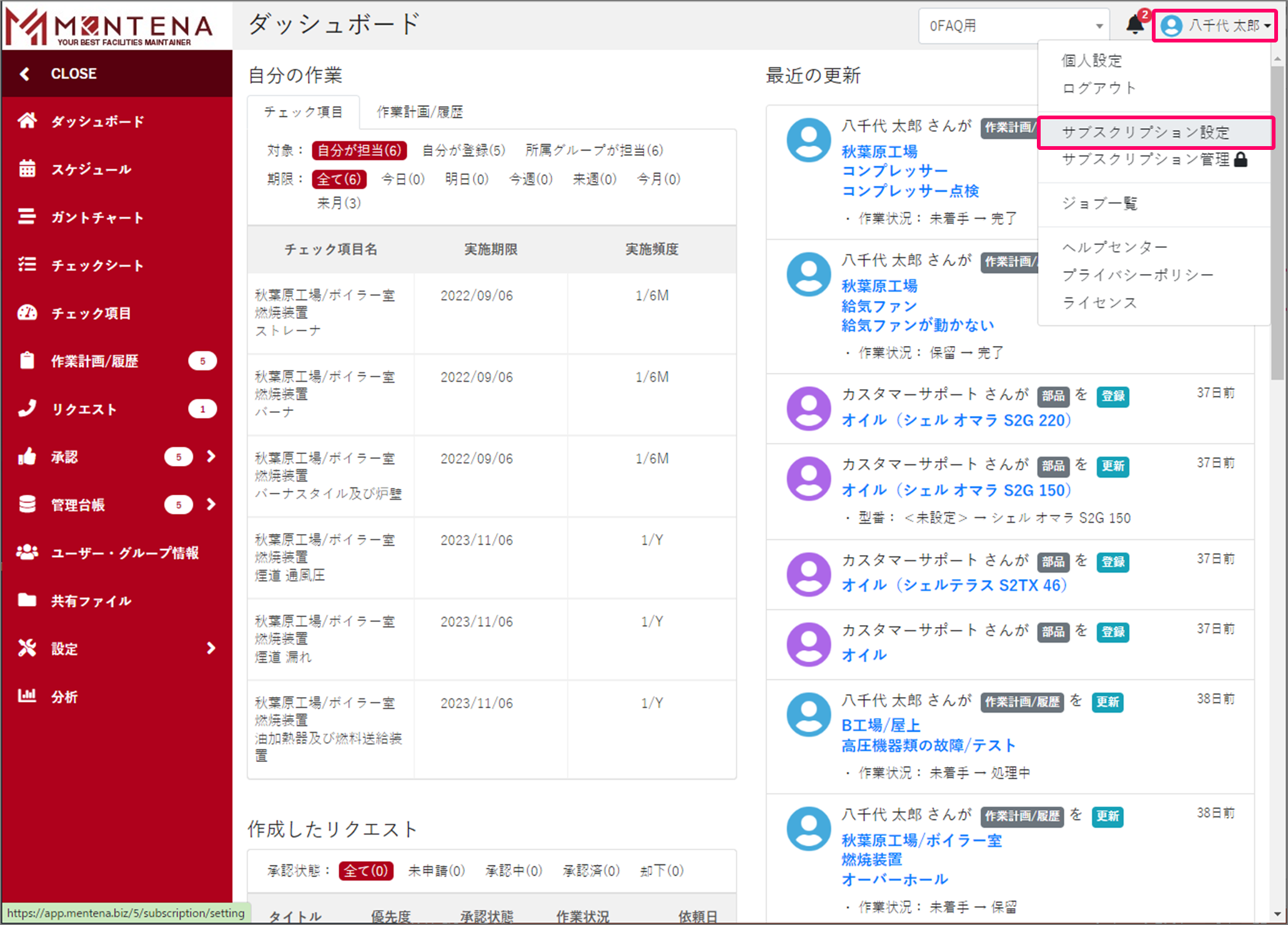Filter by 自分が登録(5) target
The width and height of the screenshot is (1288, 925).
[x=463, y=151]
